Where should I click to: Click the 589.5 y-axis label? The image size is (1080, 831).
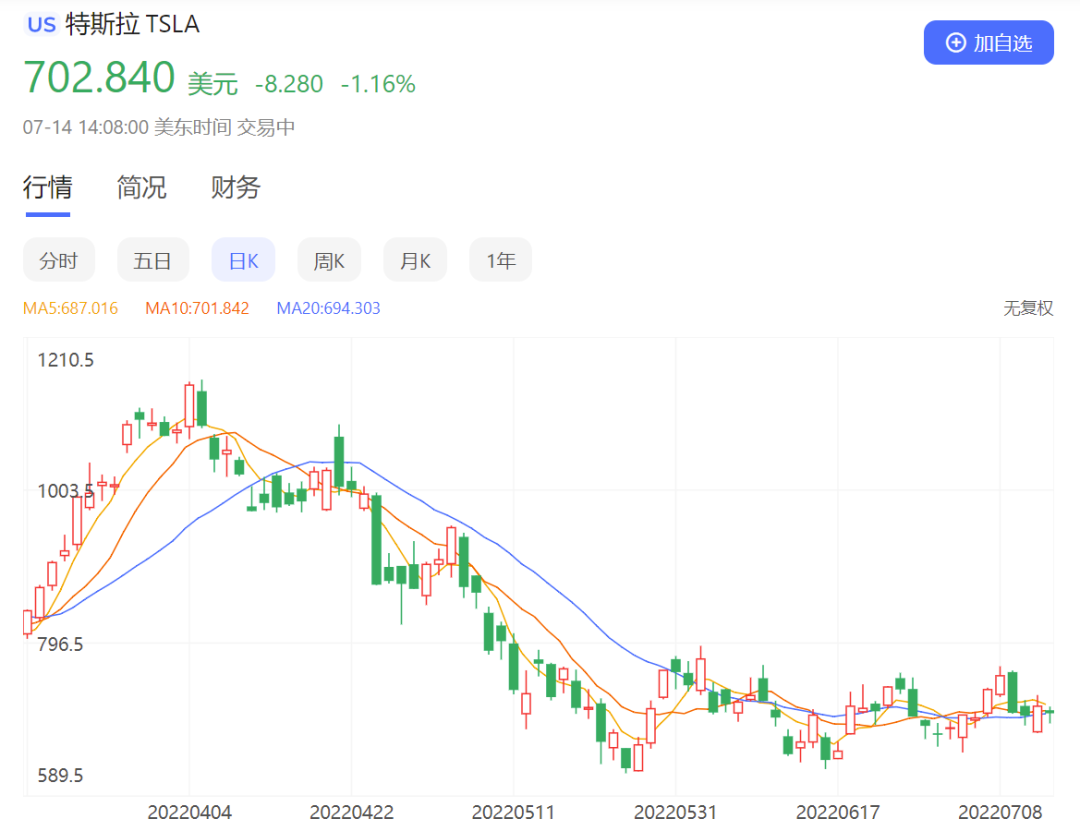(x=60, y=775)
